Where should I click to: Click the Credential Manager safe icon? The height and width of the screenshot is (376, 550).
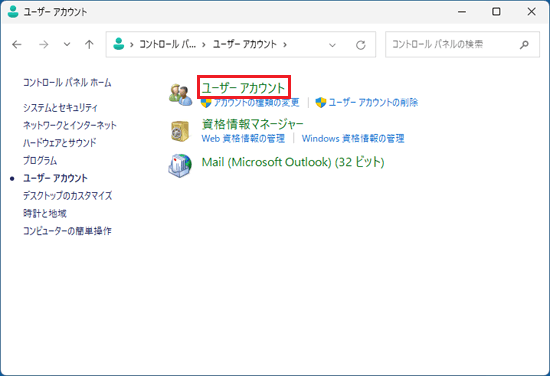180,131
